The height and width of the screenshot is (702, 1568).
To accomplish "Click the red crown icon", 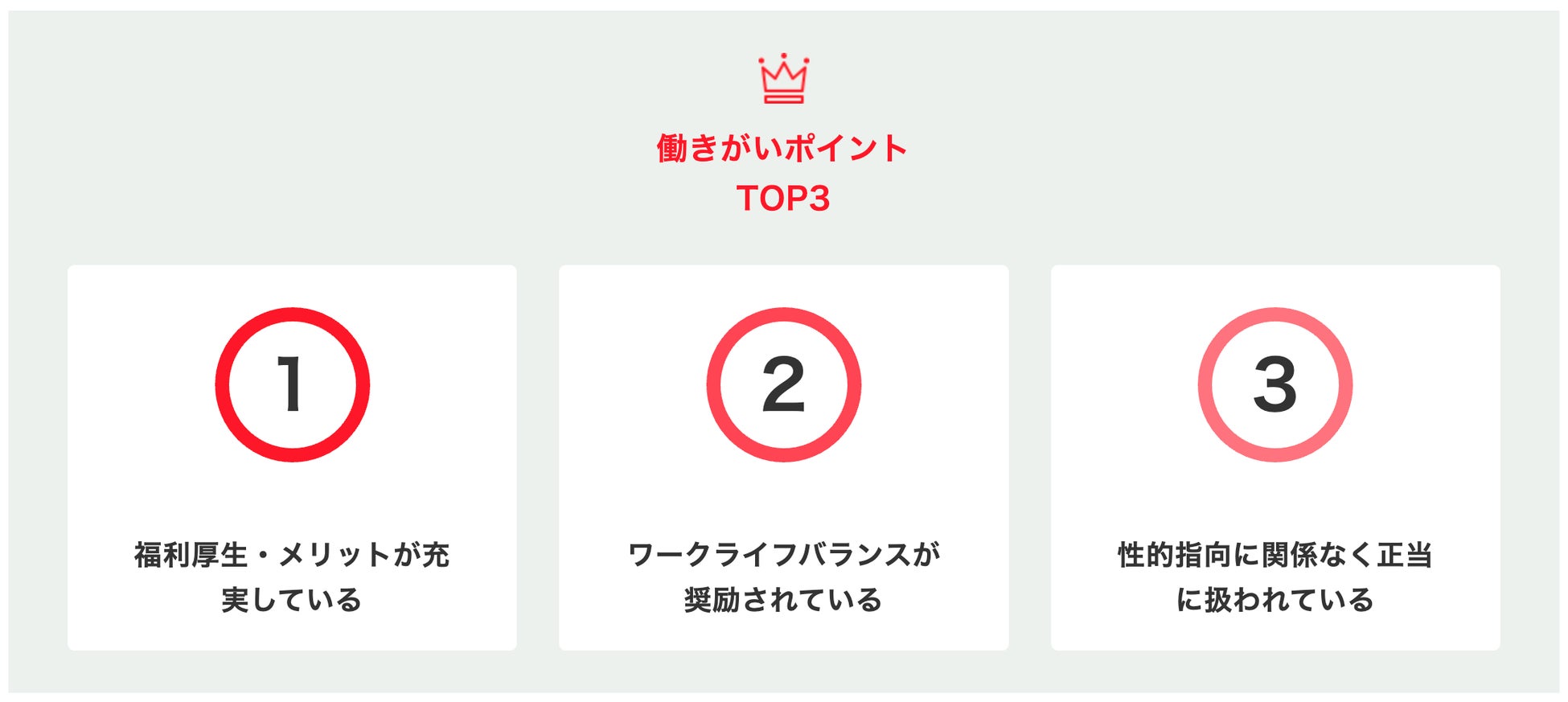I will click(784, 79).
